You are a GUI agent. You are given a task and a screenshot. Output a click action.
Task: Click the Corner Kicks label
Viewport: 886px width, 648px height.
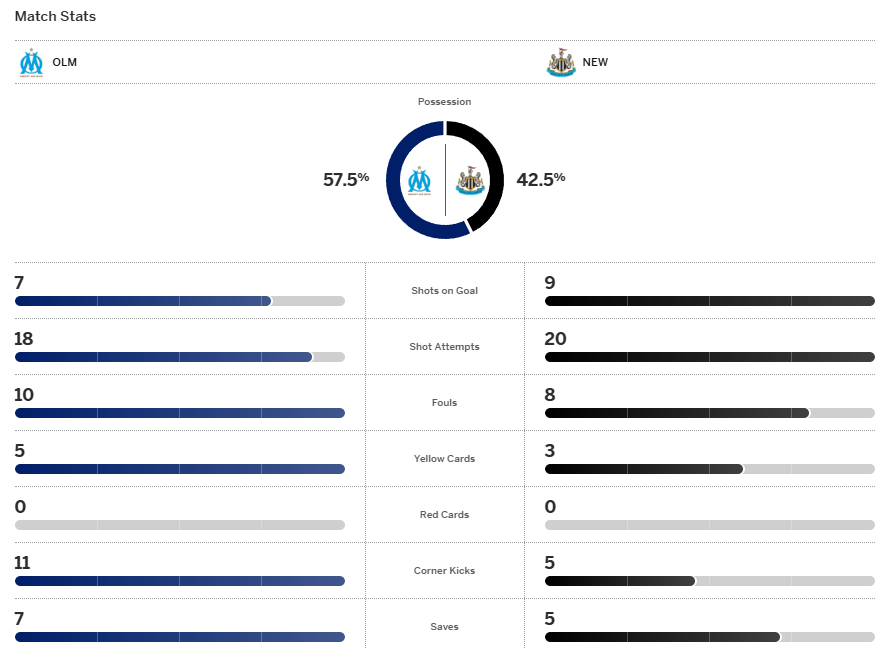(445, 571)
